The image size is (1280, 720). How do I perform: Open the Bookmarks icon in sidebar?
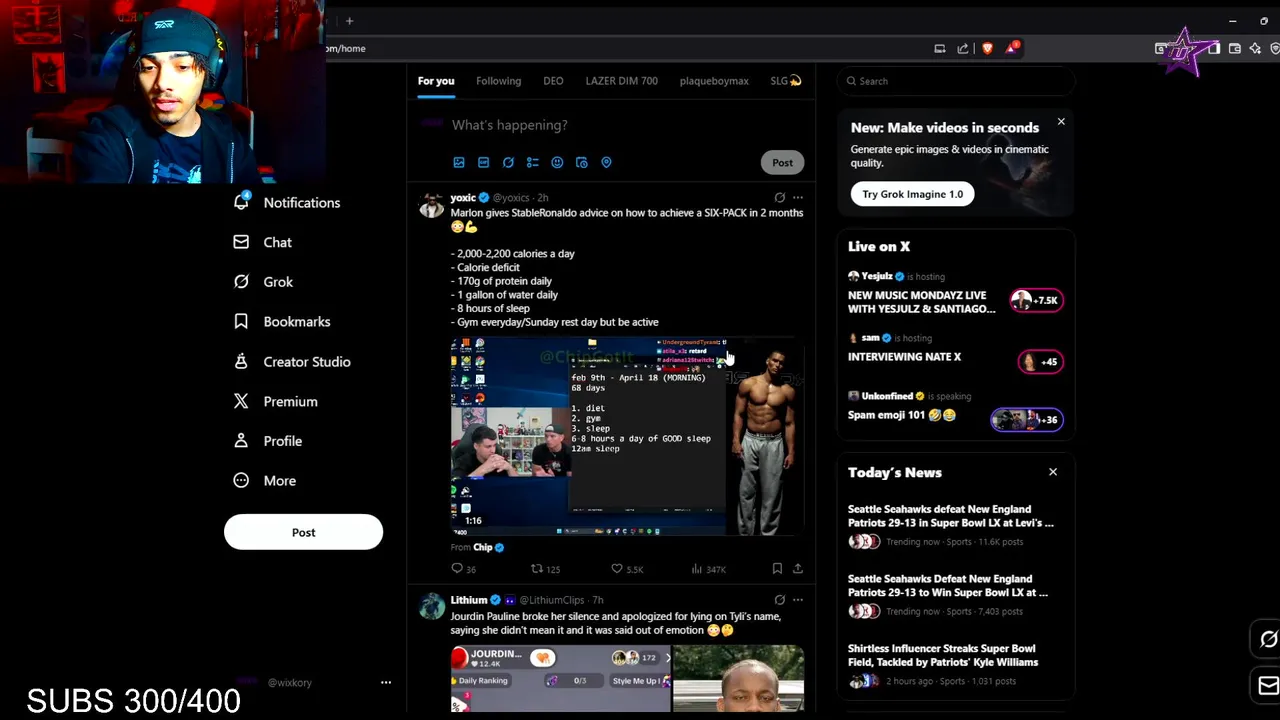[x=241, y=321]
